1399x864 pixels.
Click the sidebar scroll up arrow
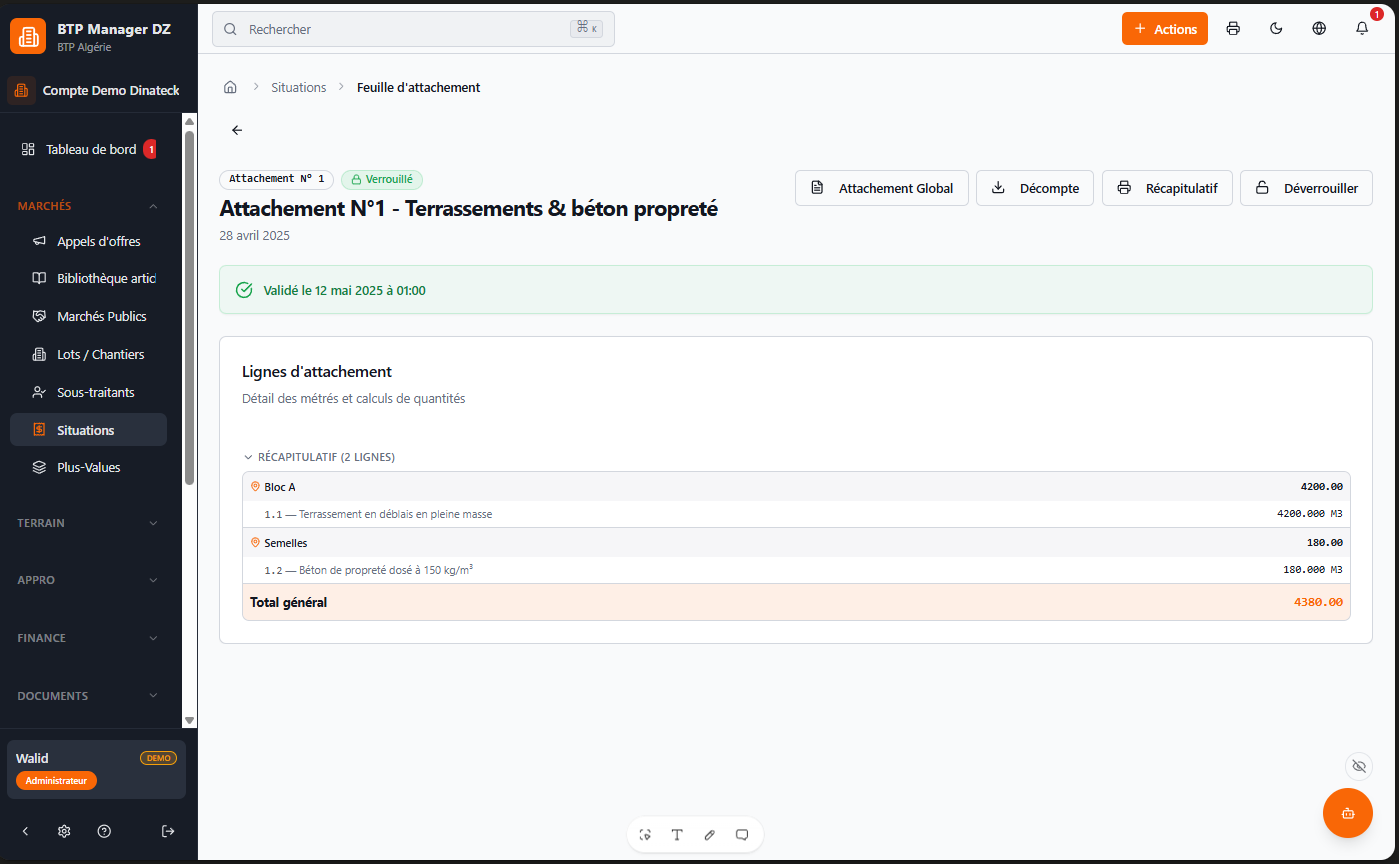pos(189,121)
